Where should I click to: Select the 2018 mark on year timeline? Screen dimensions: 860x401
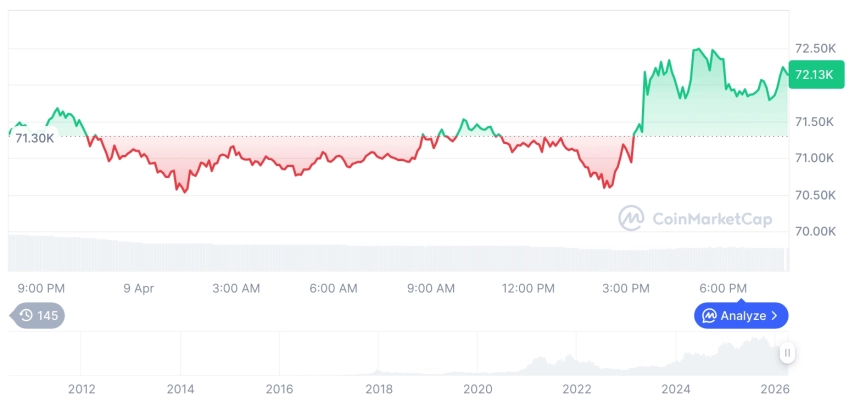(x=379, y=389)
